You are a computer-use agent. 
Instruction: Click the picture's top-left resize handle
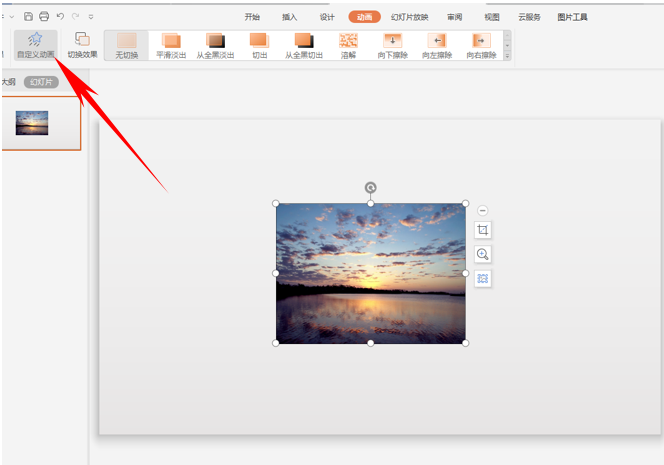click(276, 204)
